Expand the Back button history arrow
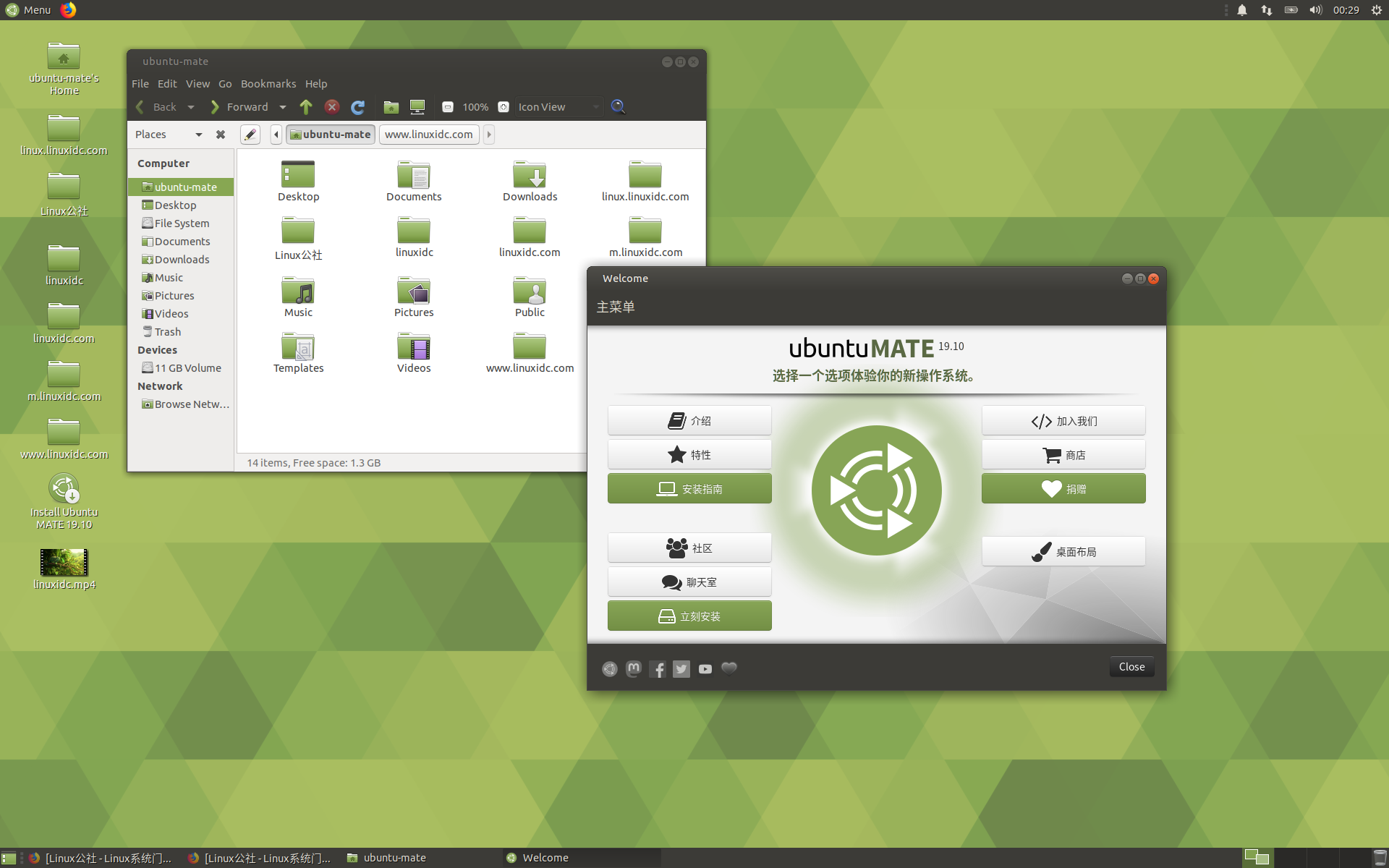The width and height of the screenshot is (1389, 868). click(190, 106)
